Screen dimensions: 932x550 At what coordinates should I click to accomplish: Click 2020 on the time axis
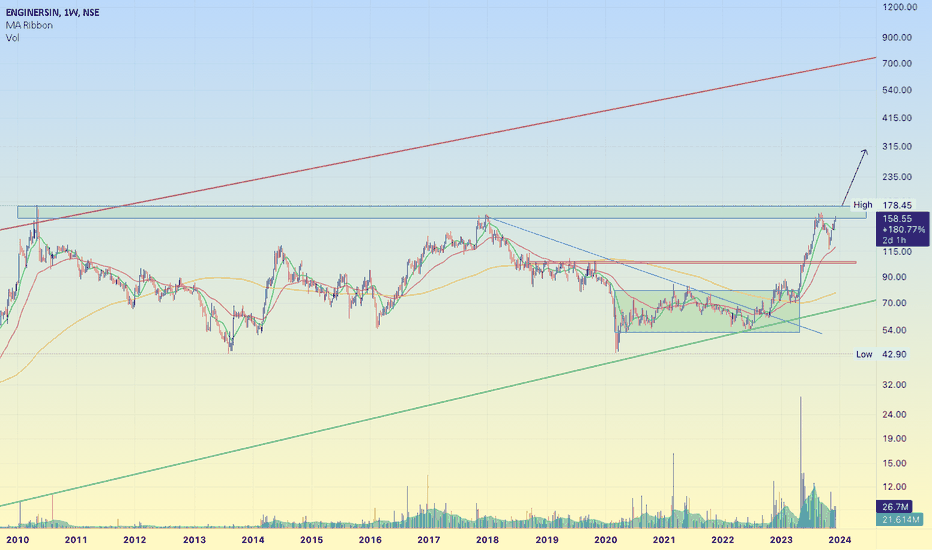pyautogui.click(x=606, y=540)
